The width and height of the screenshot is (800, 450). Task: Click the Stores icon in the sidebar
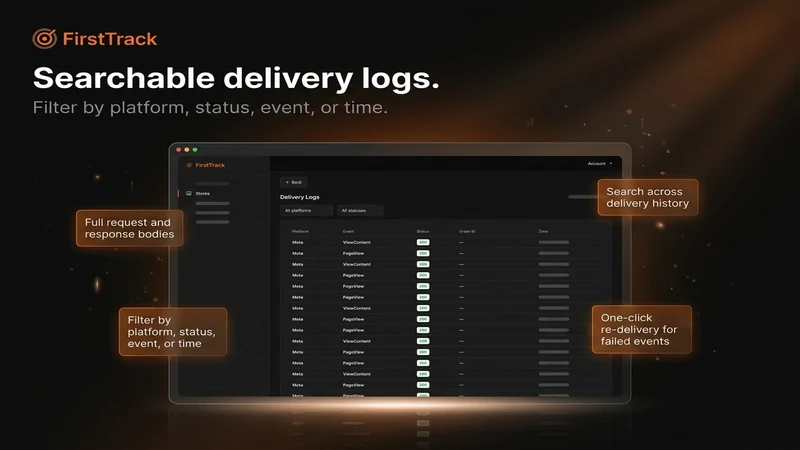[x=189, y=193]
